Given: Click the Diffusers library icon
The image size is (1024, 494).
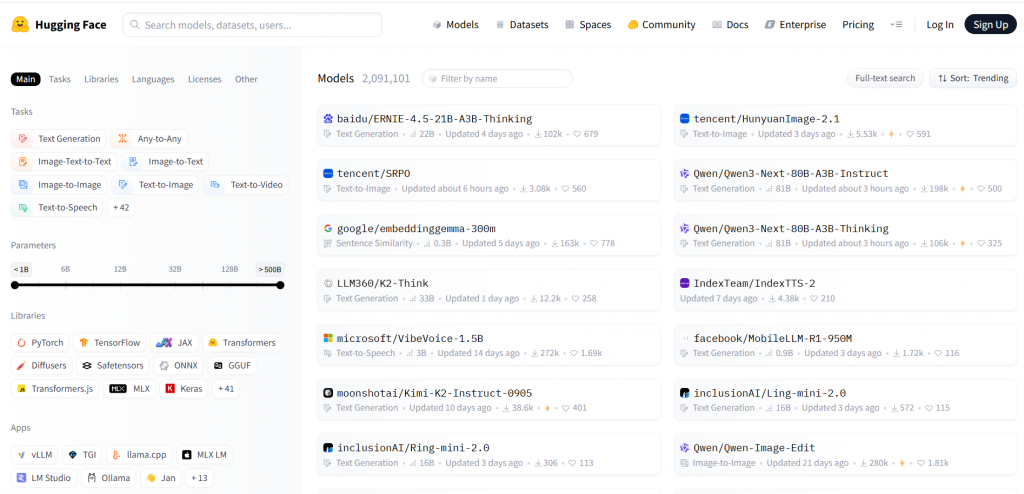Looking at the screenshot, I should [x=22, y=366].
